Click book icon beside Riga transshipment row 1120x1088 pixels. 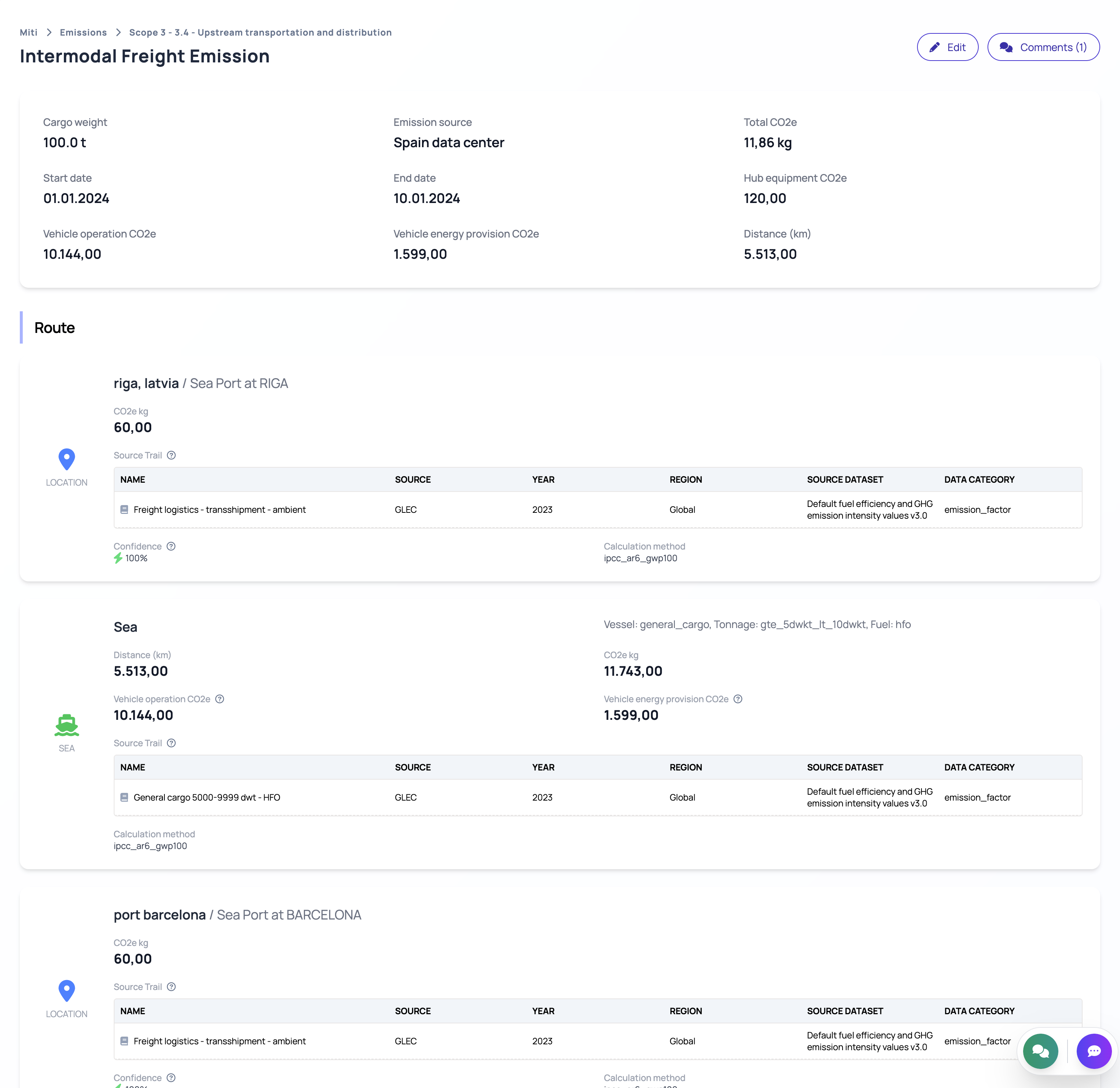[124, 509]
